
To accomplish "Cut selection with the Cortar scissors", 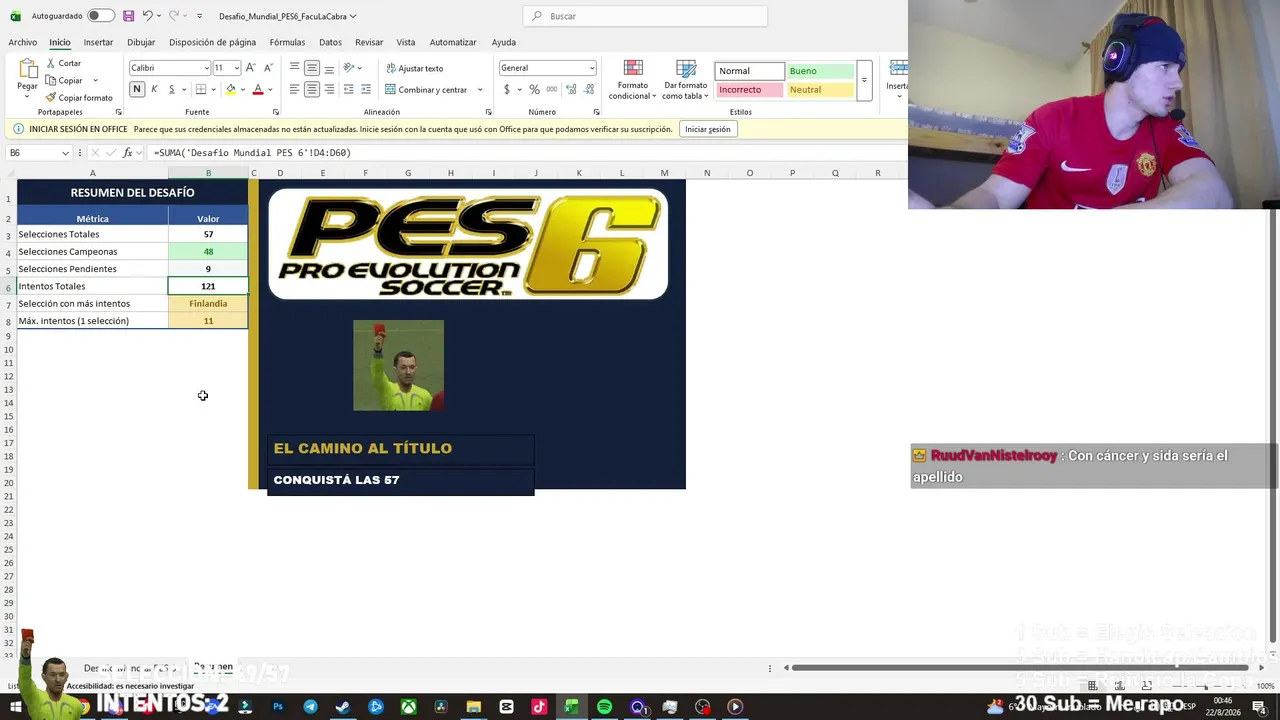I will [x=64, y=63].
